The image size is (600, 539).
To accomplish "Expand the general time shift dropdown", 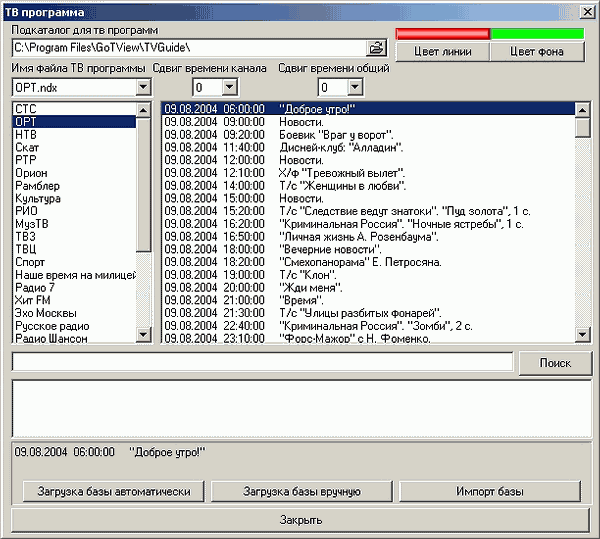I will (353, 88).
